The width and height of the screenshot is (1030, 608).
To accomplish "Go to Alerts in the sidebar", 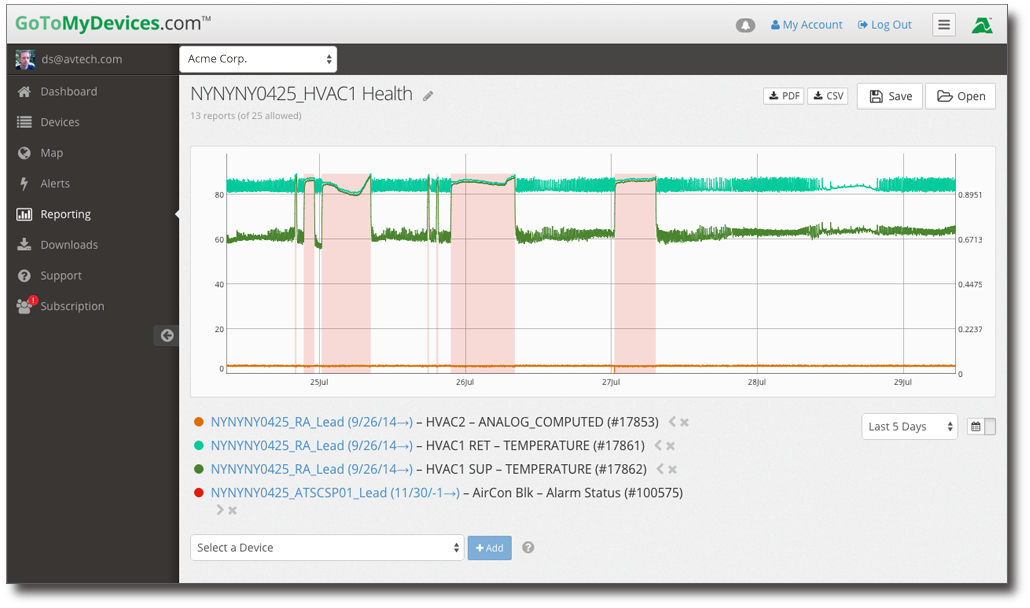I will (x=55, y=184).
